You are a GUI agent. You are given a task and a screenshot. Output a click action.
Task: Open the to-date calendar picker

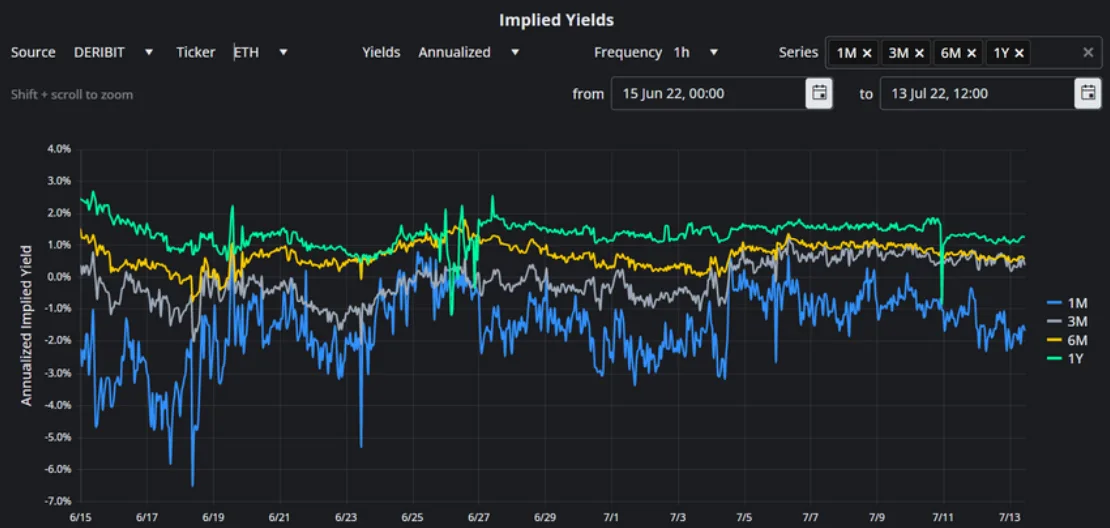(x=1088, y=93)
